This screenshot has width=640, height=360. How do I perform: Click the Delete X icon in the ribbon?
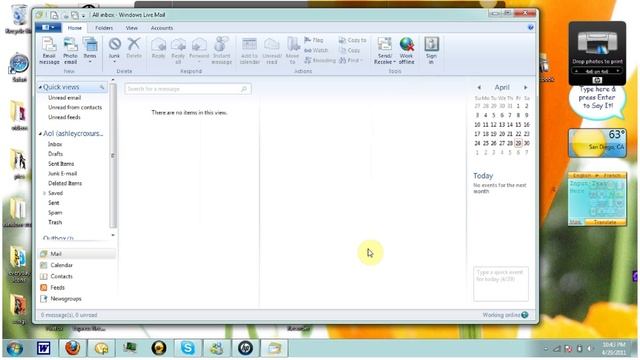click(134, 44)
